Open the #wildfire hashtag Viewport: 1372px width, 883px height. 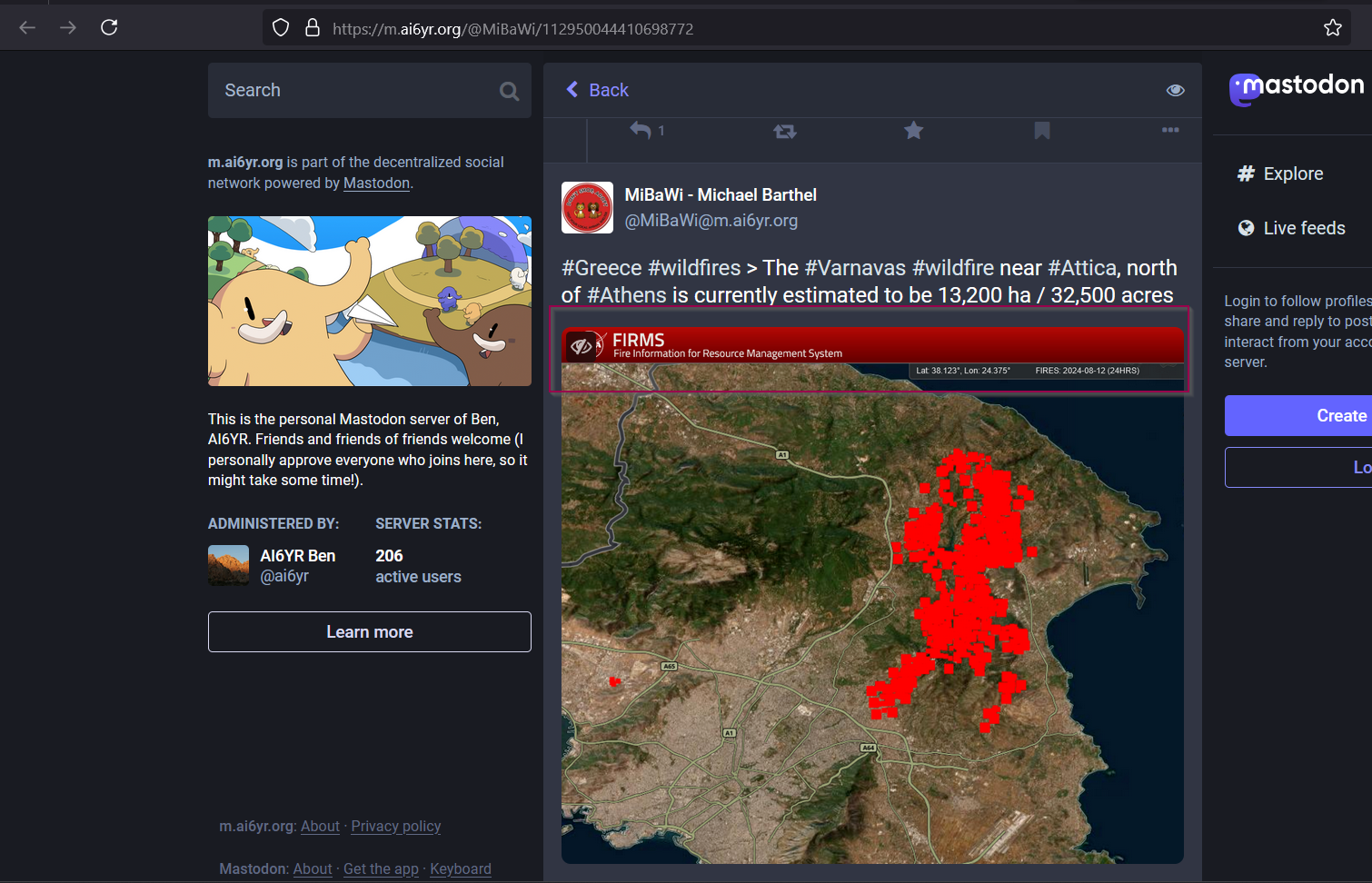953,268
